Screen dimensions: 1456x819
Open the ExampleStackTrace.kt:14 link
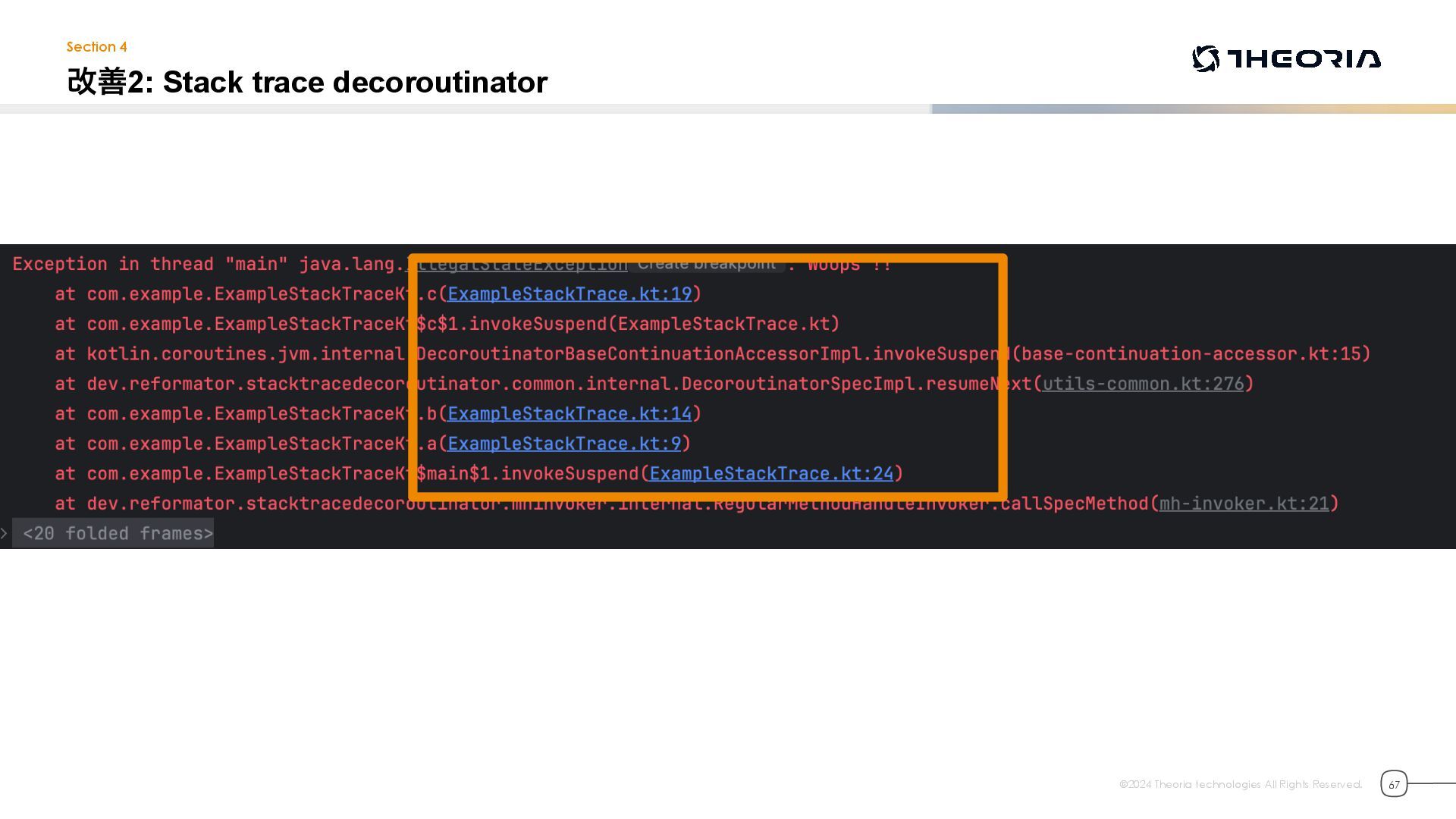570,414
